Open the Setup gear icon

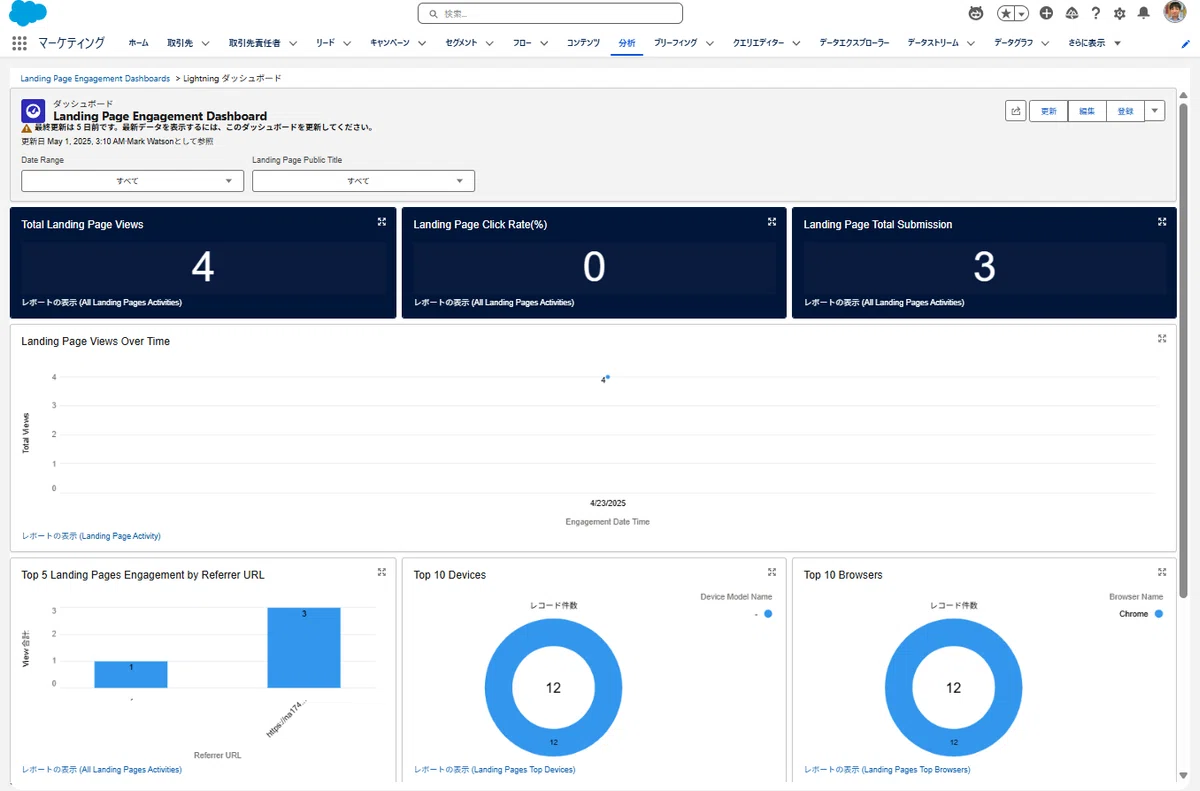[x=1120, y=13]
